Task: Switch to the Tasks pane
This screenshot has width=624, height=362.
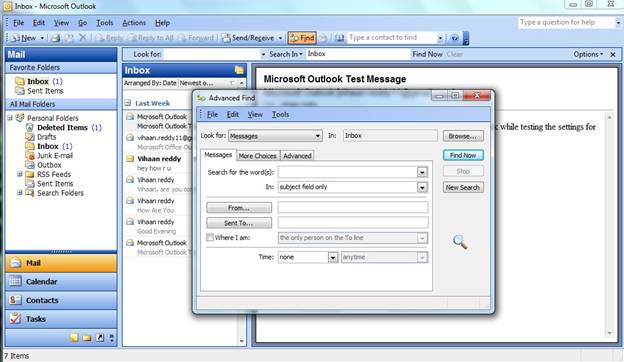Action: (61, 319)
